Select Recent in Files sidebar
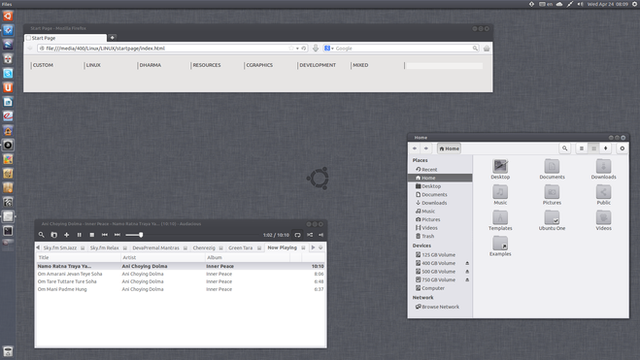This screenshot has width=640, height=360. 440,169
